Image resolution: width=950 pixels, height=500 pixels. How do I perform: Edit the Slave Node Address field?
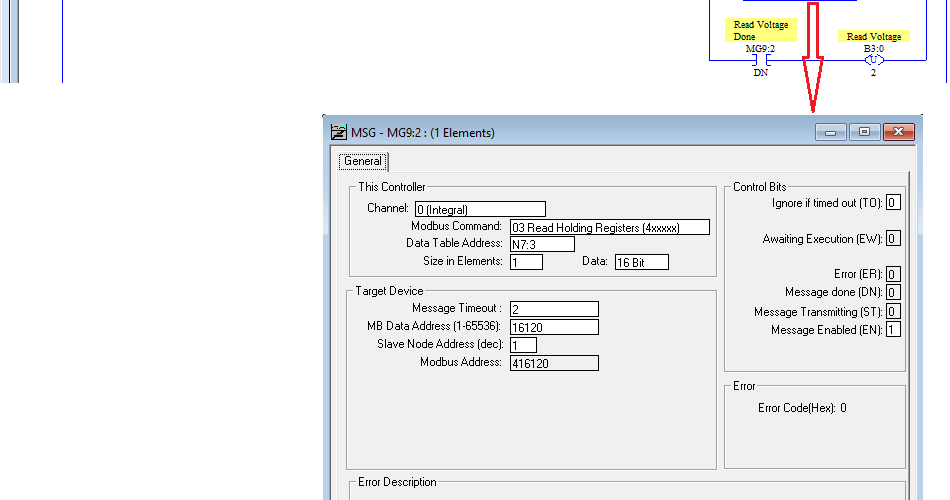523,345
